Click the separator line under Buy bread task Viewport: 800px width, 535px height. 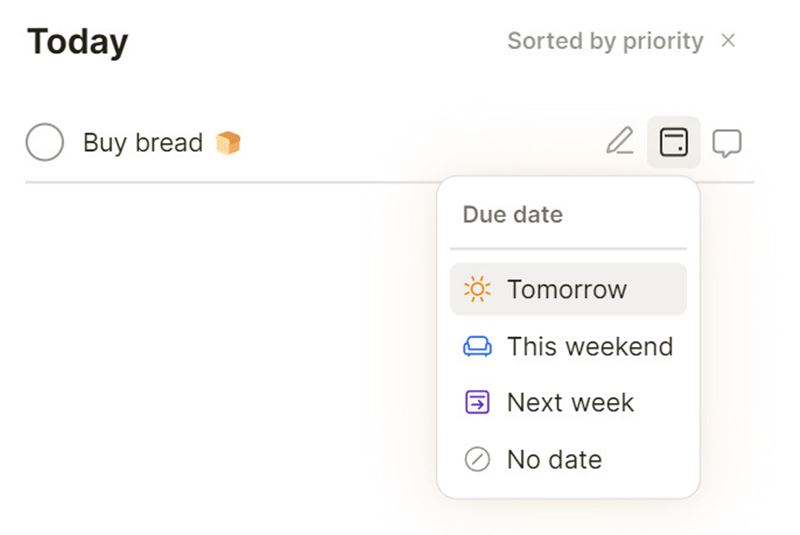tap(230, 183)
